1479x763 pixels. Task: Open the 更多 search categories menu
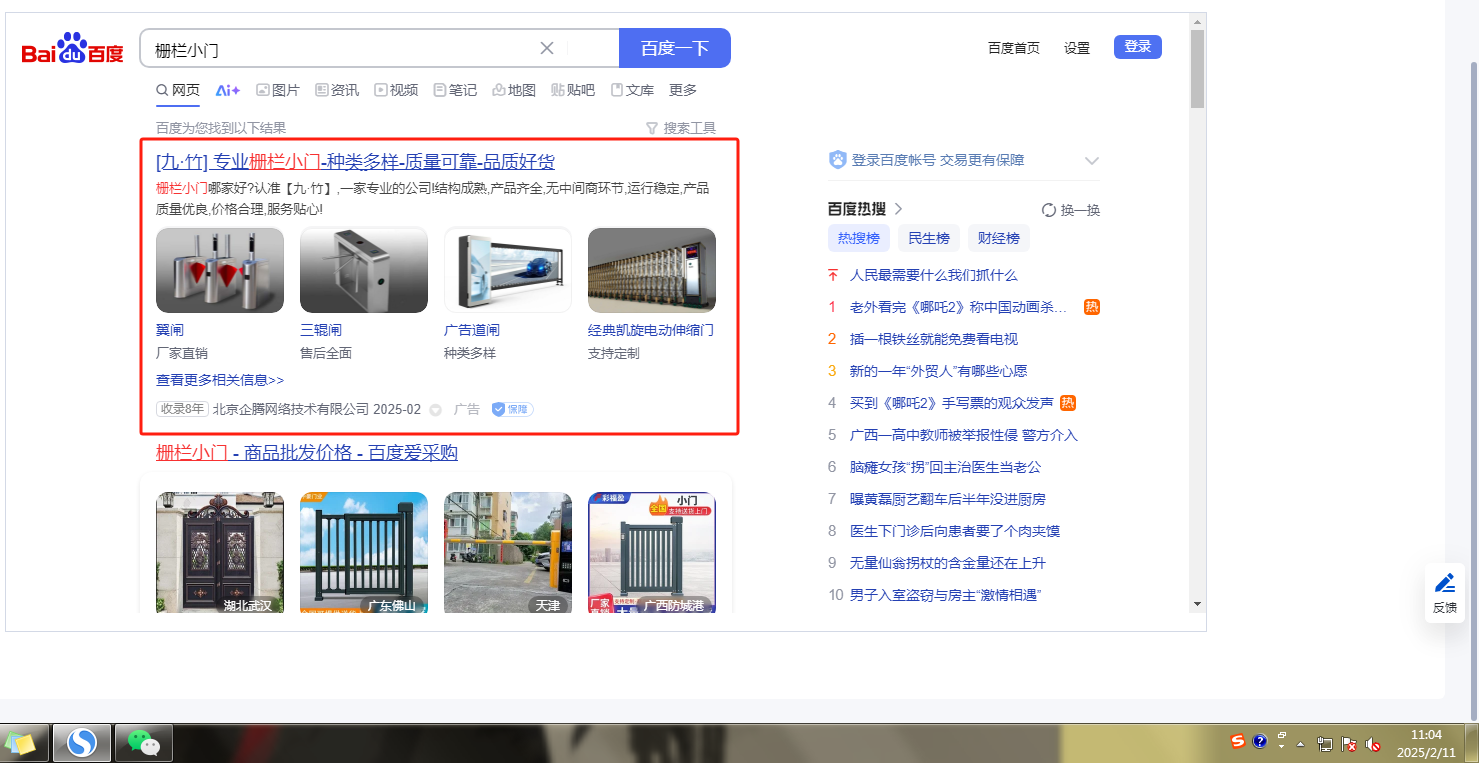[683, 90]
